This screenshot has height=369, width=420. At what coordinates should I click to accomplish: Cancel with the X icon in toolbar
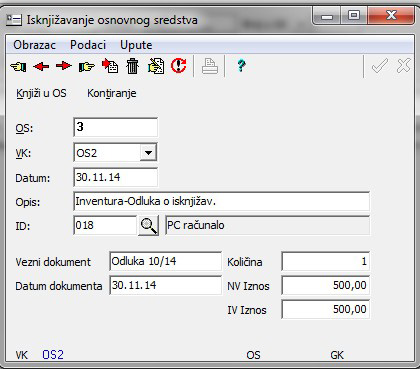tap(404, 66)
